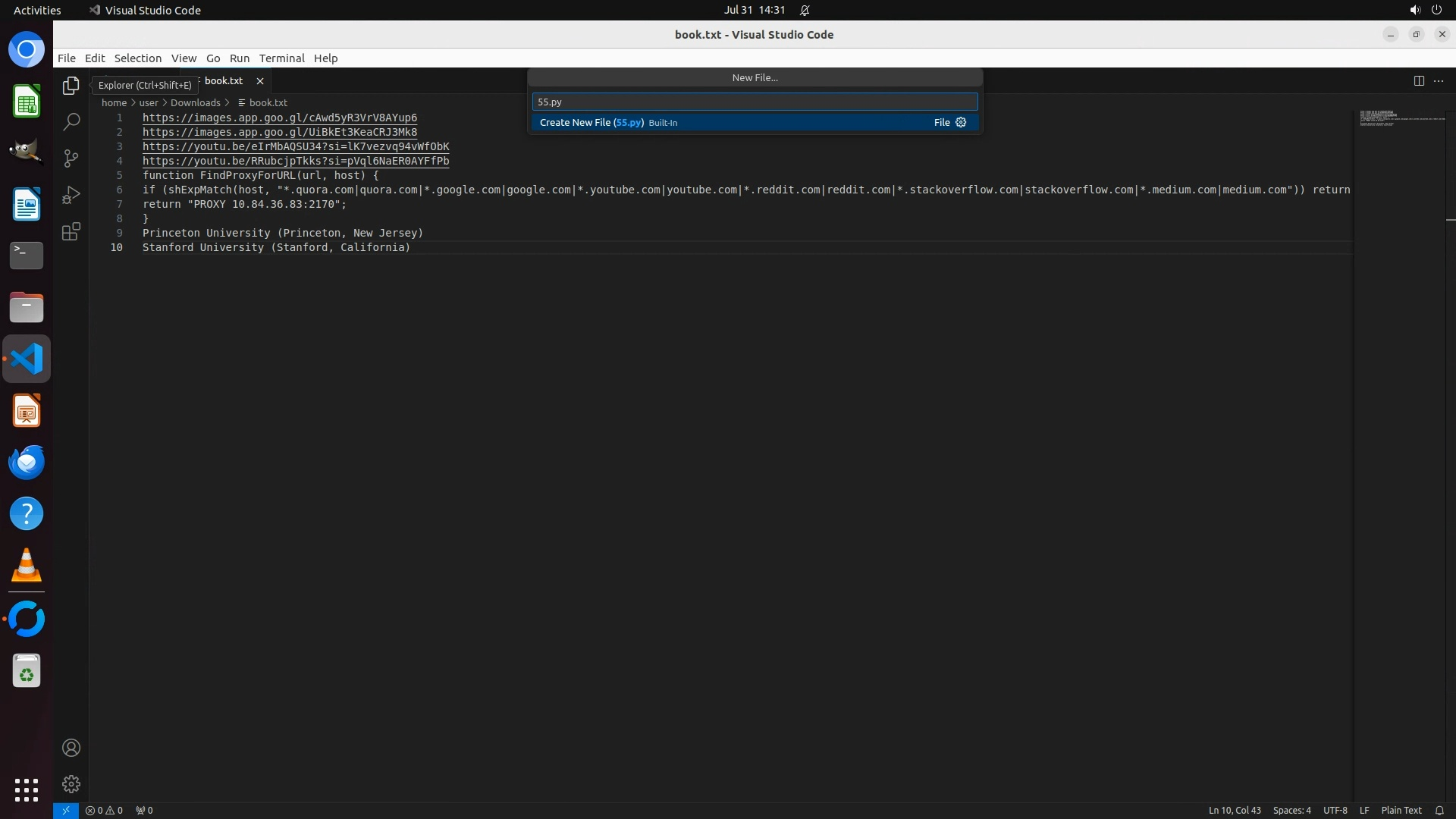Click the file type gear icon in the quick pick
The height and width of the screenshot is (819, 1456).
[x=961, y=122]
